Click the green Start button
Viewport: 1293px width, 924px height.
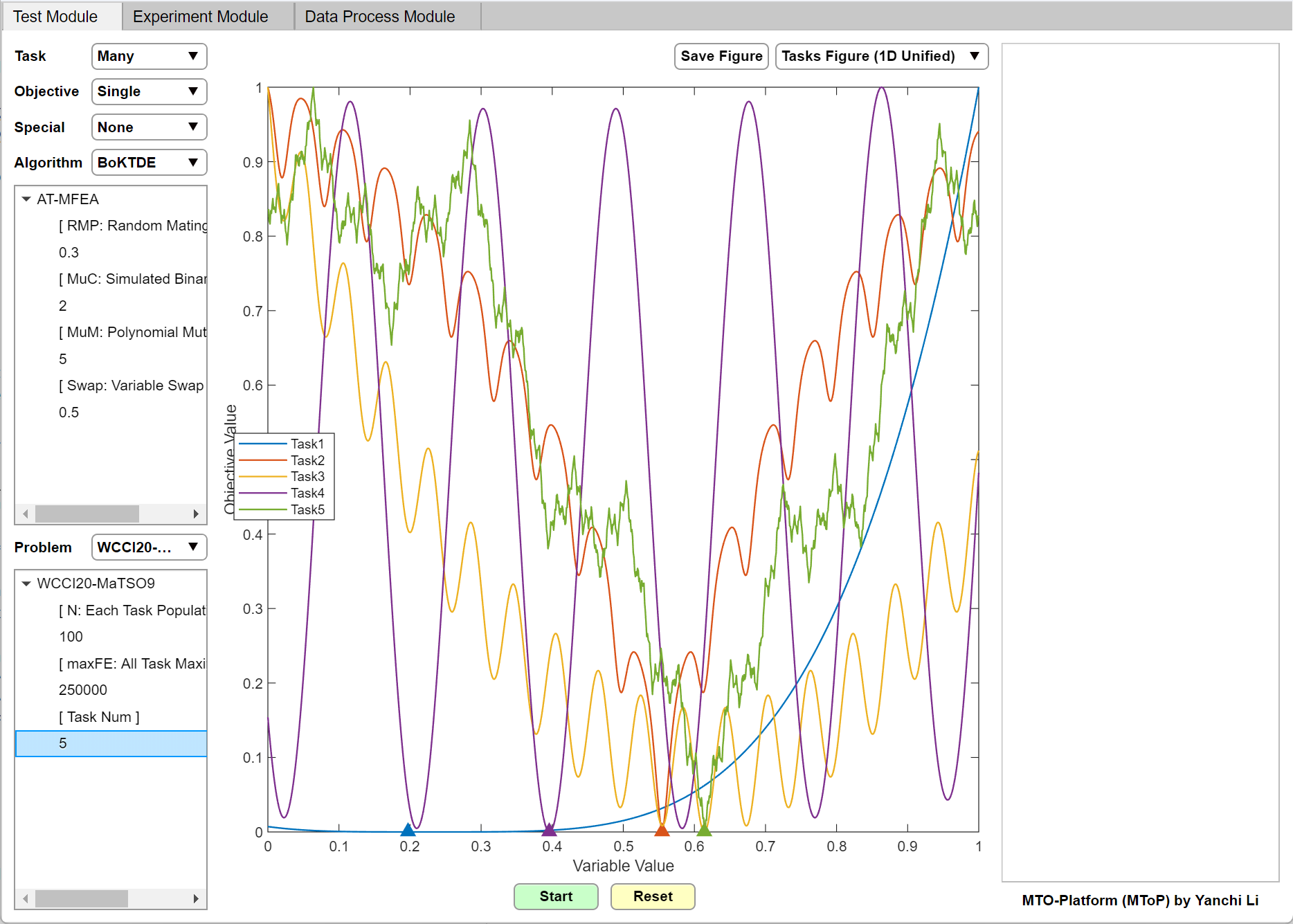pyautogui.click(x=556, y=896)
